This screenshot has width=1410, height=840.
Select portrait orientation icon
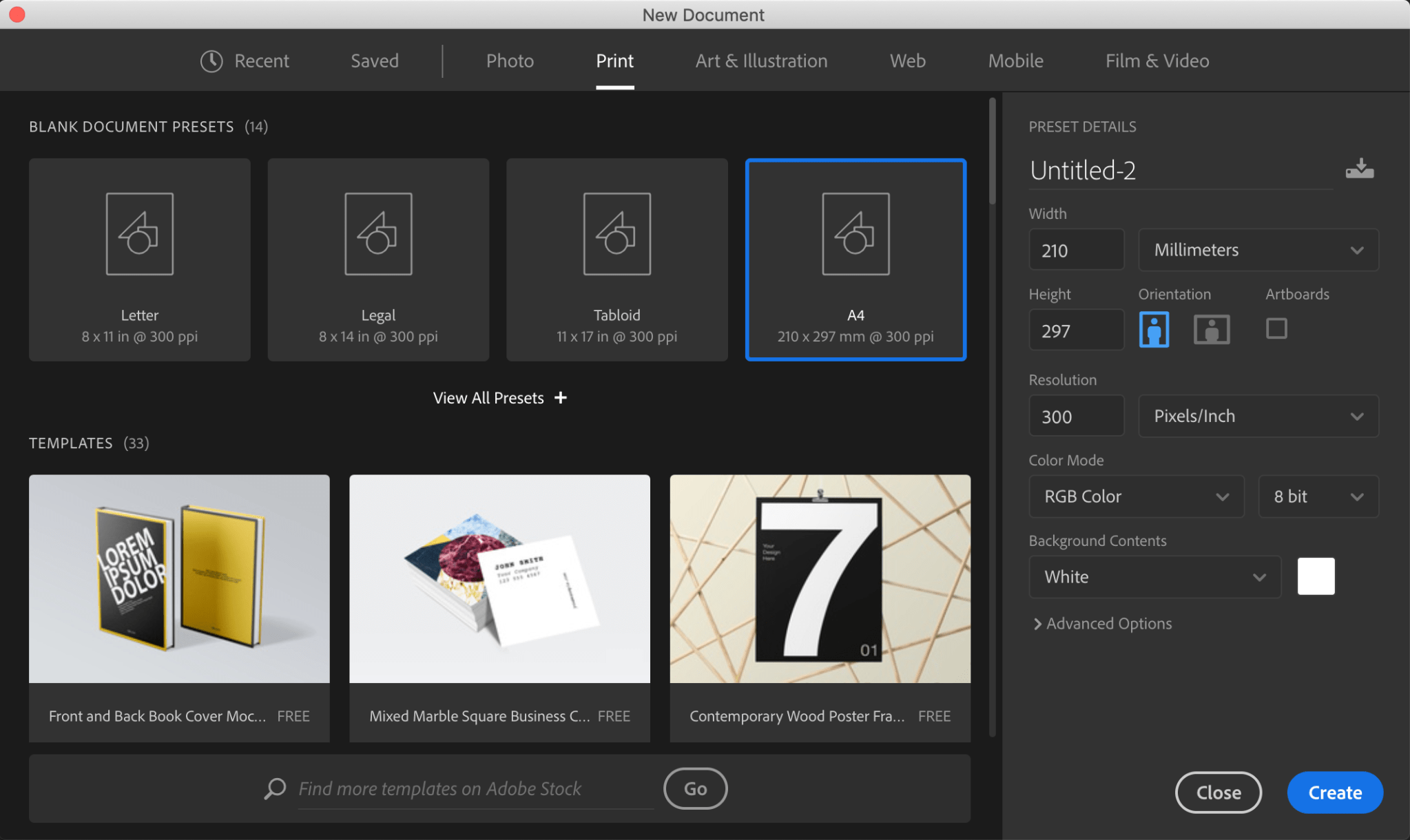tap(1154, 329)
